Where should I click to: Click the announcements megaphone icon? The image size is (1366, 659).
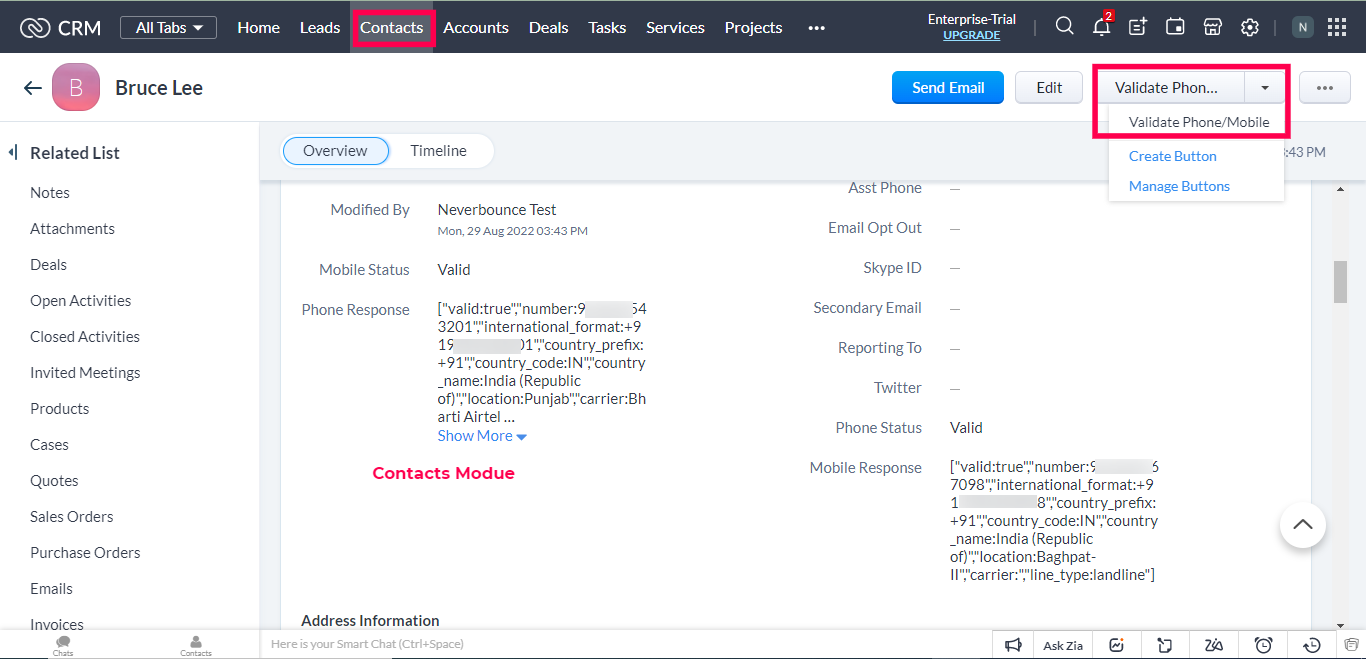[1013, 645]
